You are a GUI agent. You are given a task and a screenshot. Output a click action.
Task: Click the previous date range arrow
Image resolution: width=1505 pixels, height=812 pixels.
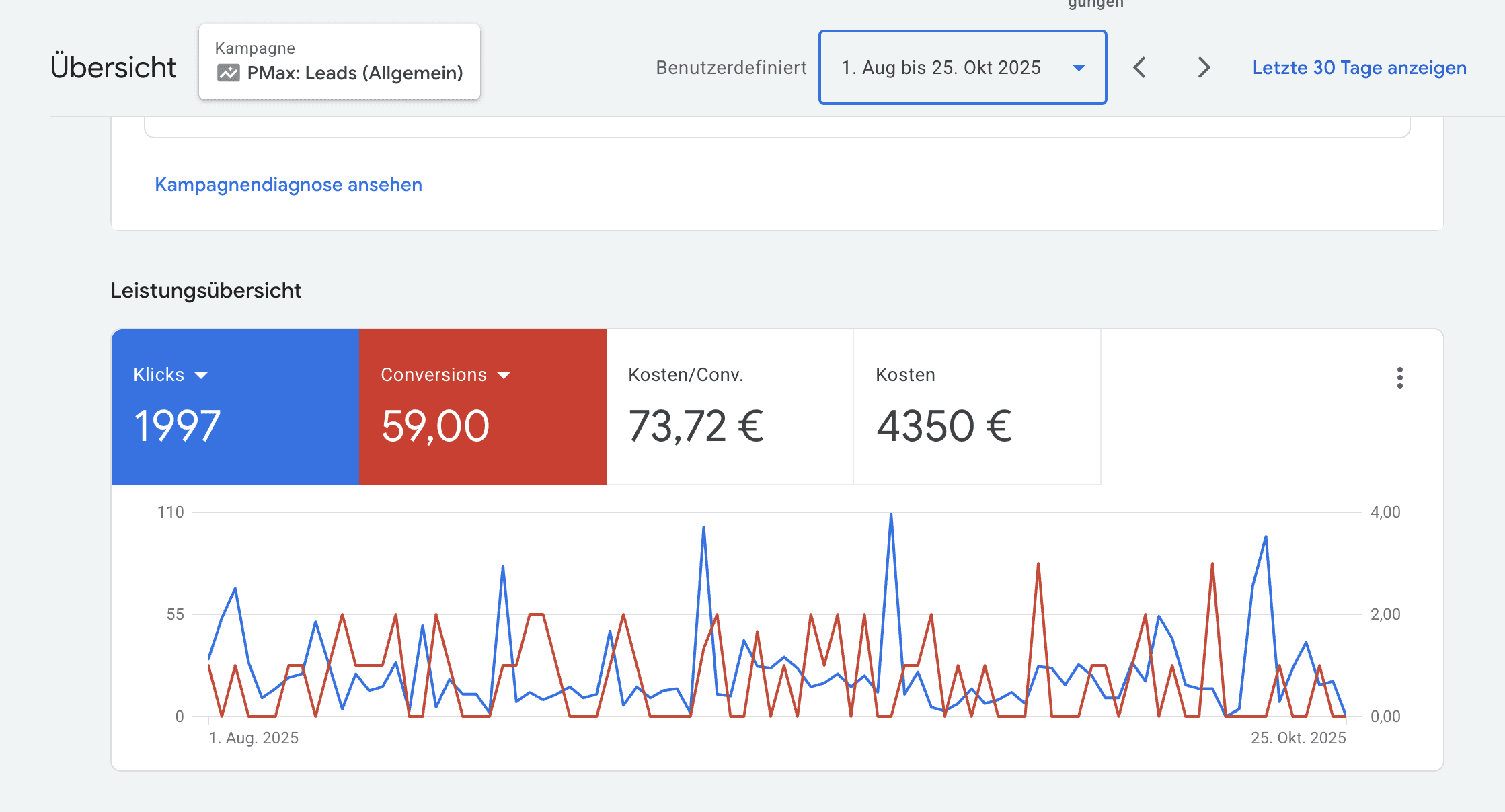point(1139,67)
